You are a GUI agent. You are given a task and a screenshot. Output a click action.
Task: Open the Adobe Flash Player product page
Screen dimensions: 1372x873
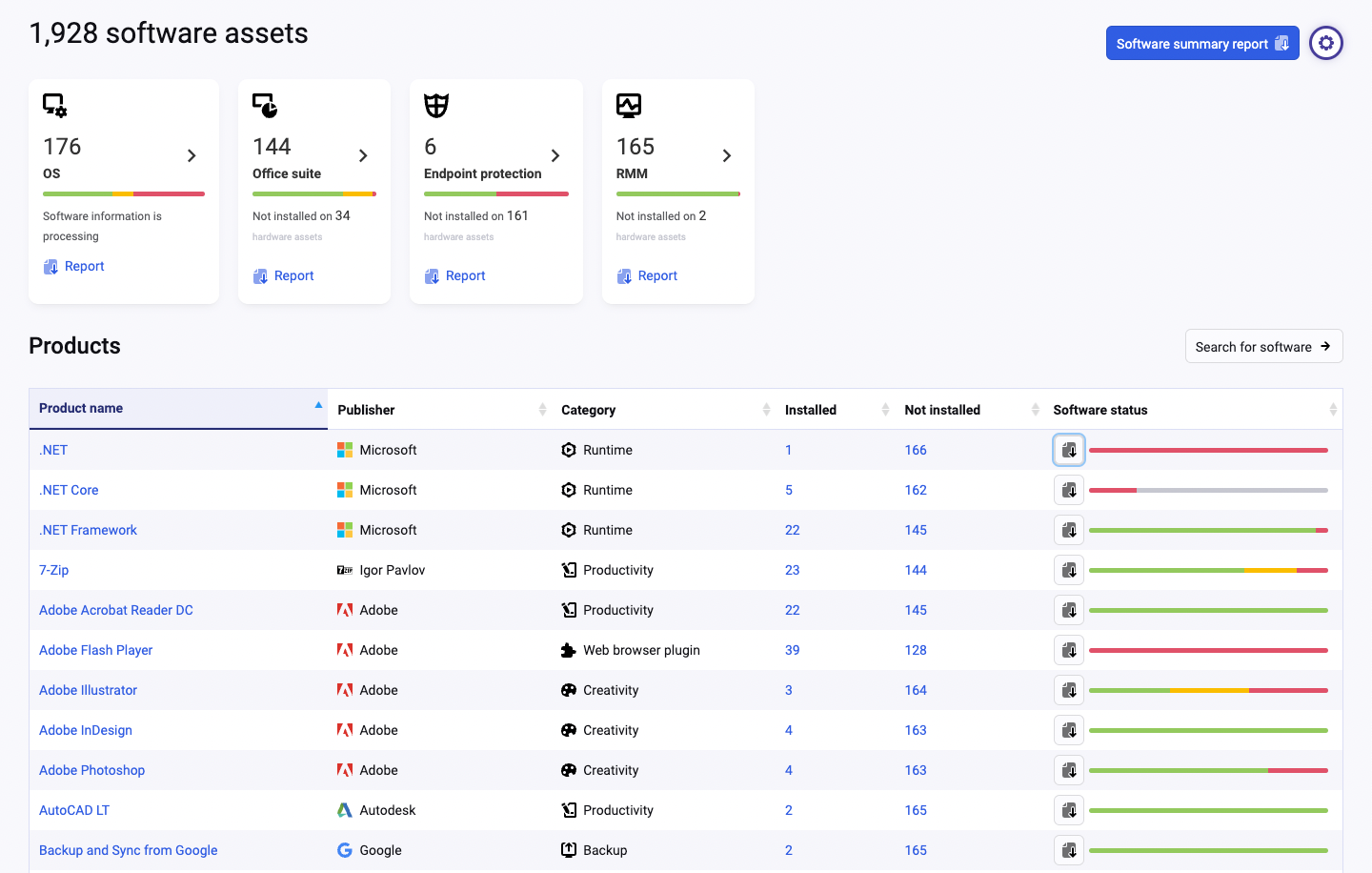(x=95, y=649)
